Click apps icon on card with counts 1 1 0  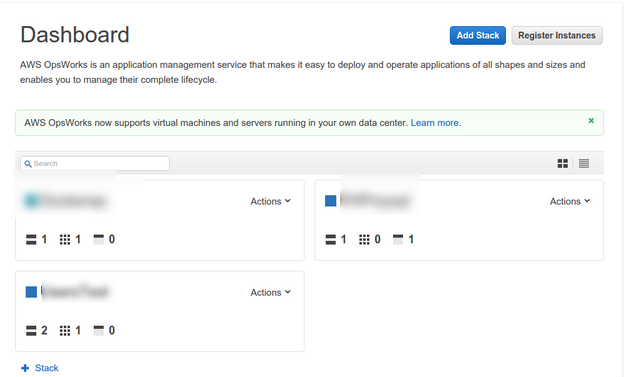click(x=98, y=239)
